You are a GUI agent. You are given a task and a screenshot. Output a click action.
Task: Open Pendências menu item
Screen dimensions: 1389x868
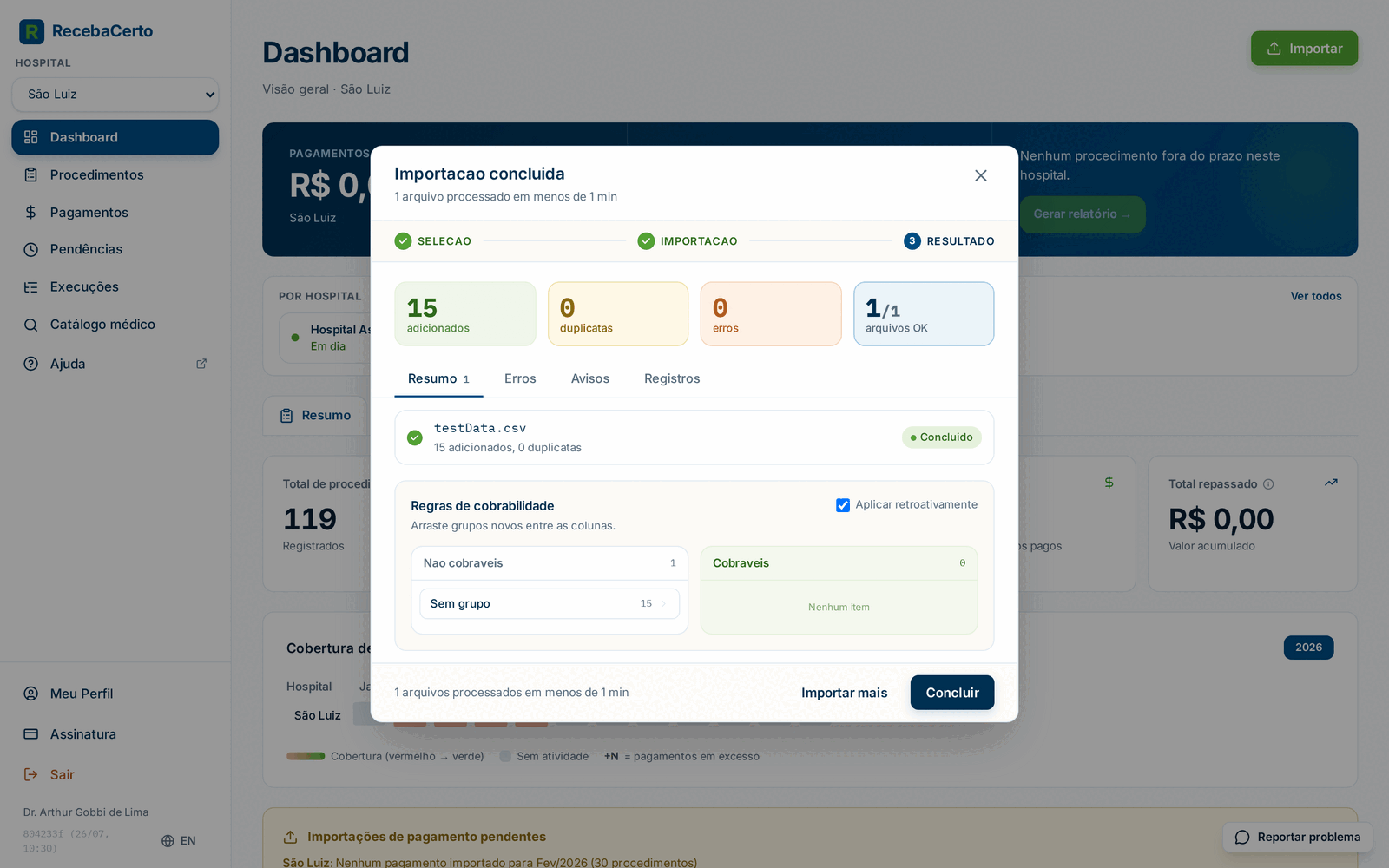click(x=115, y=249)
